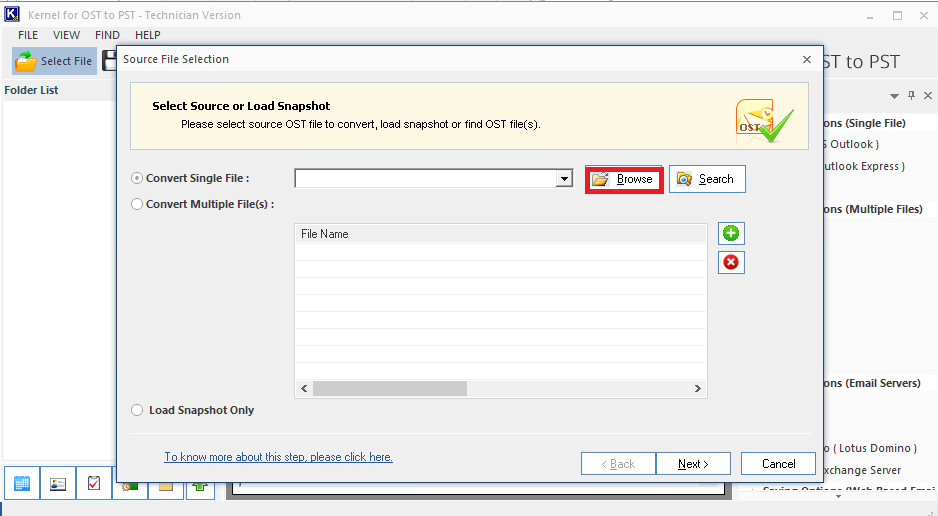Close the right pane with its X

pos(928,96)
